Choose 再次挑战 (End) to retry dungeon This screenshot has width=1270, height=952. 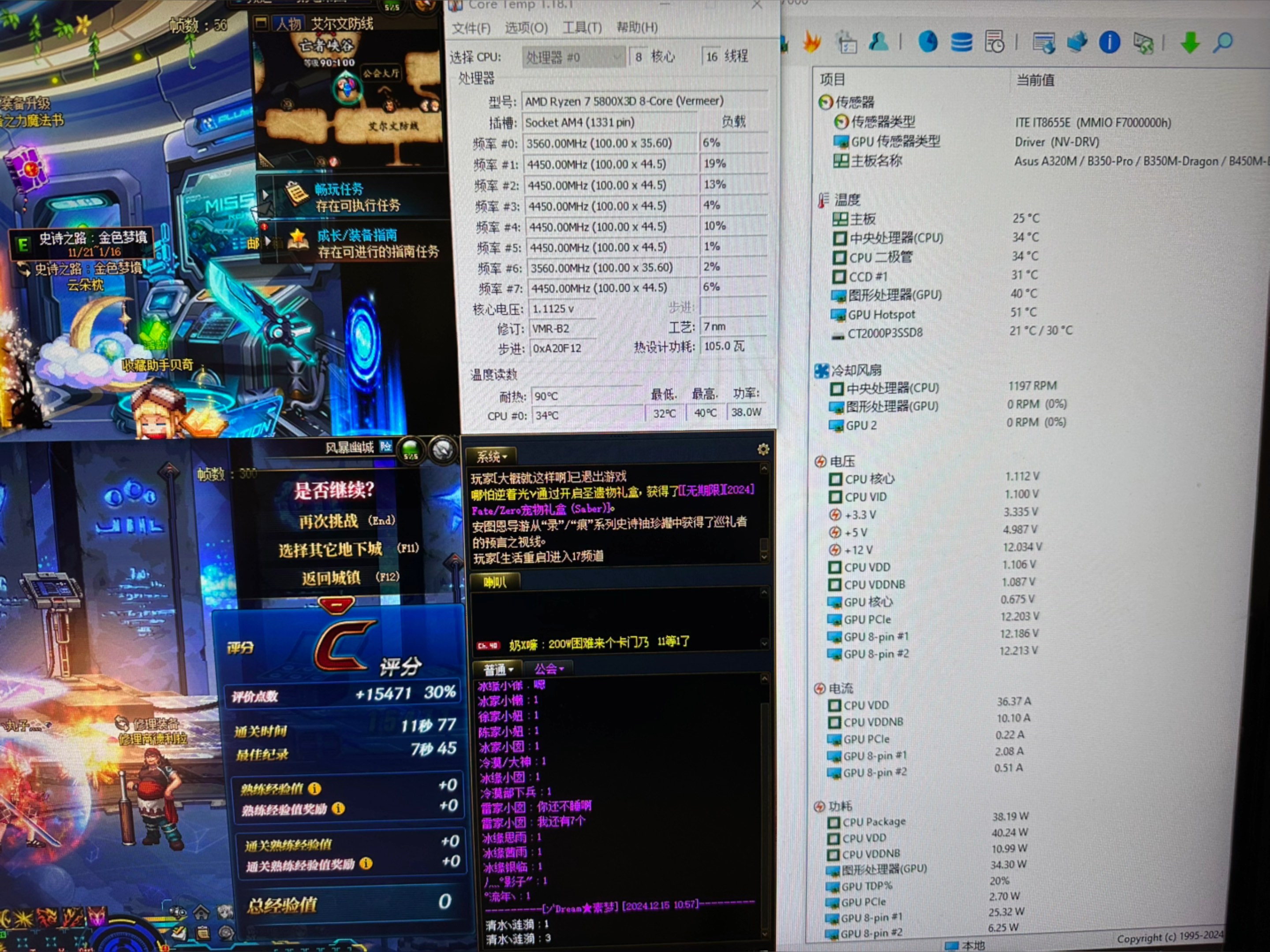[x=347, y=522]
